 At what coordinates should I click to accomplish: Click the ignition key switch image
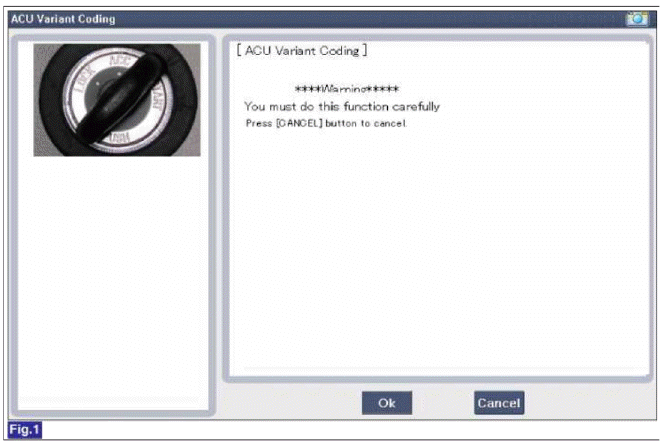tap(117, 100)
